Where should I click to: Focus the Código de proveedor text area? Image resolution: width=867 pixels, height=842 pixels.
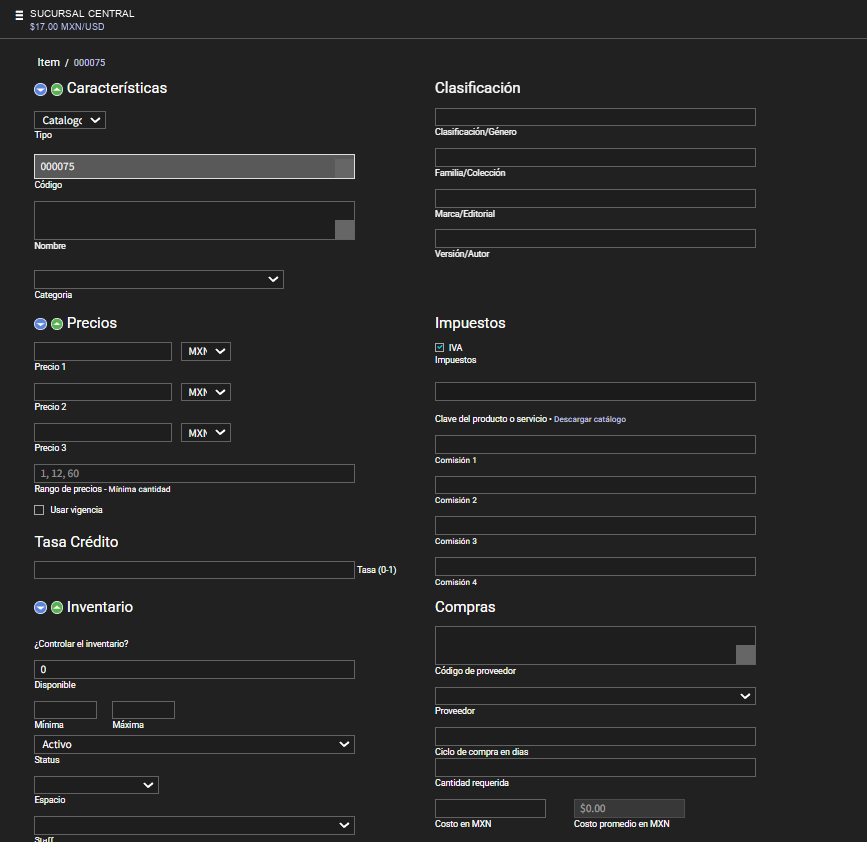(595, 645)
